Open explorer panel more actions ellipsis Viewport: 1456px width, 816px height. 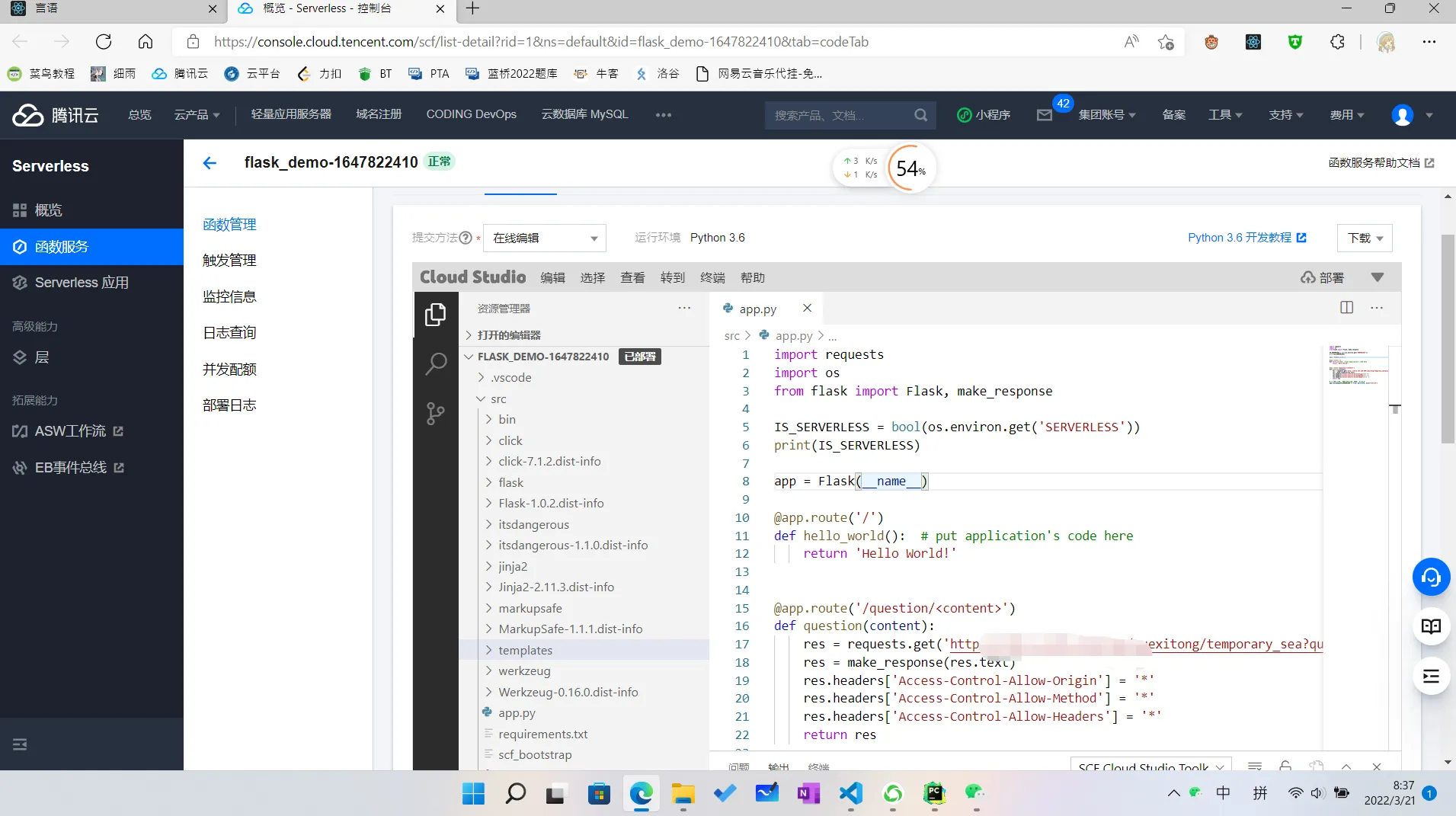tap(684, 308)
